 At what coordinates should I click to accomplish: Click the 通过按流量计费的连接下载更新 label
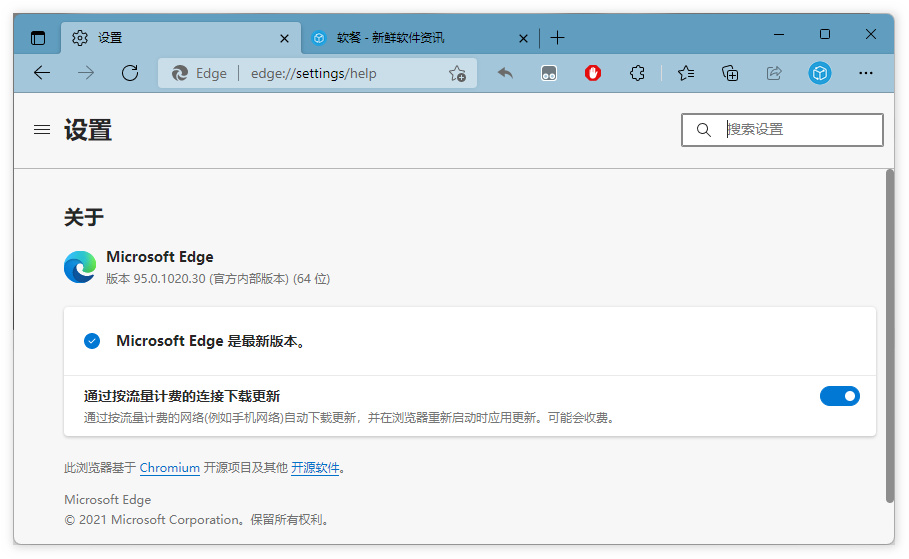pyautogui.click(x=181, y=396)
